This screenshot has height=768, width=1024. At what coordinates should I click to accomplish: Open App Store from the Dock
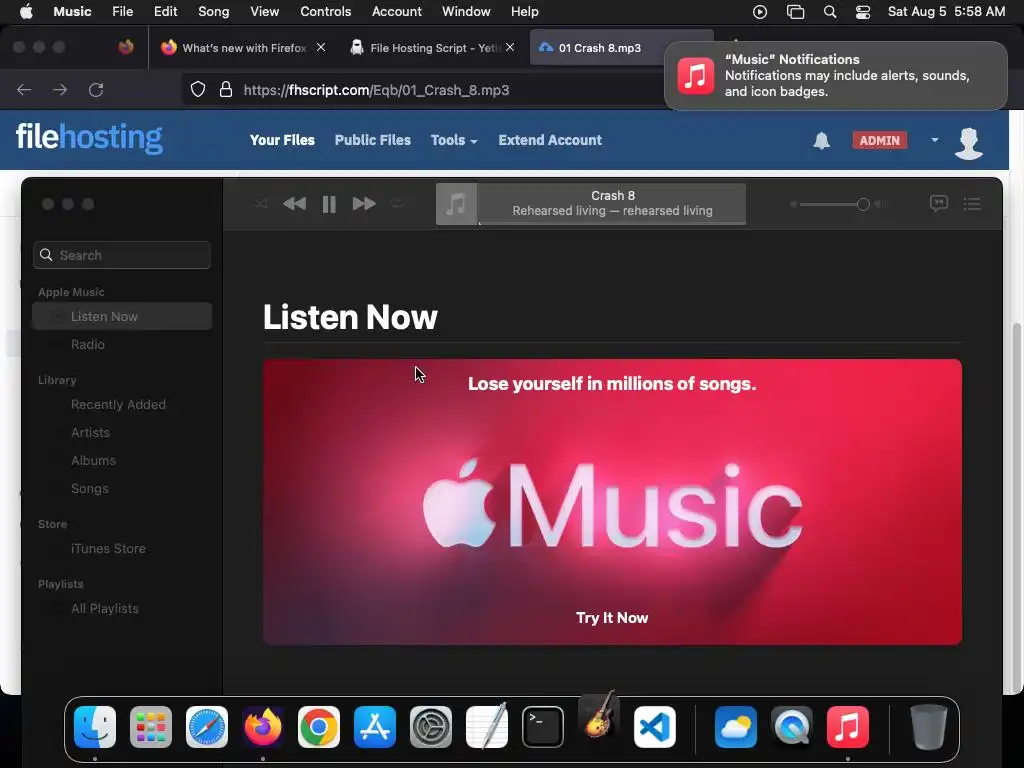click(x=375, y=727)
